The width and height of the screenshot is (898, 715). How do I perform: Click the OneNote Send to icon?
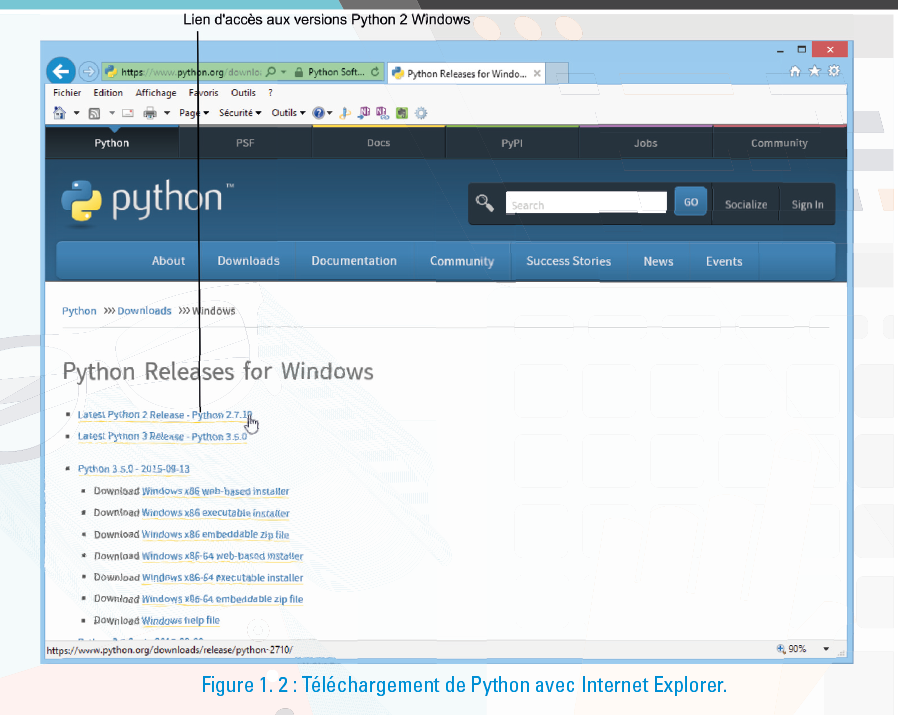[364, 113]
